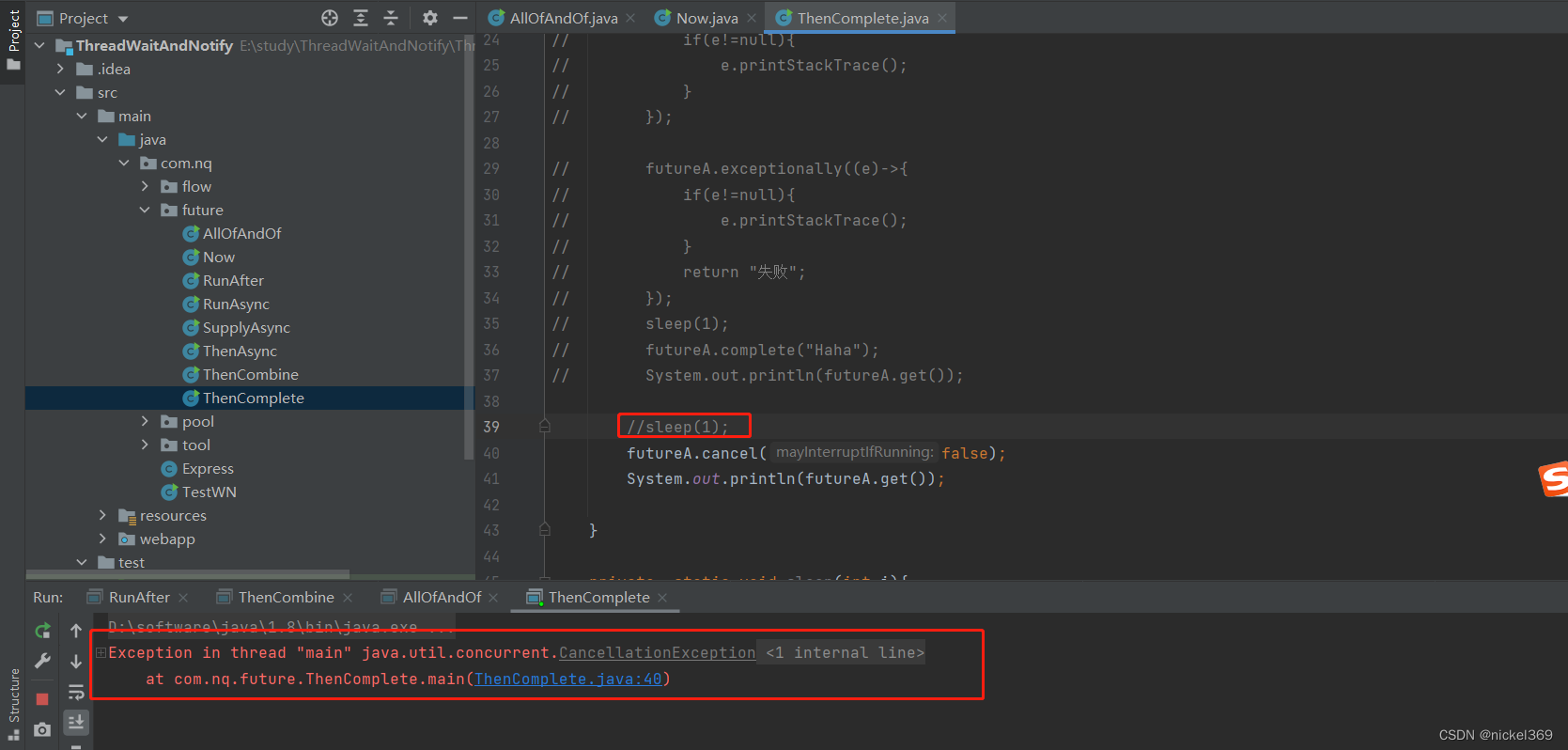The image size is (1568, 750).
Task: Toggle fold marker at line 43
Action: pos(545,530)
